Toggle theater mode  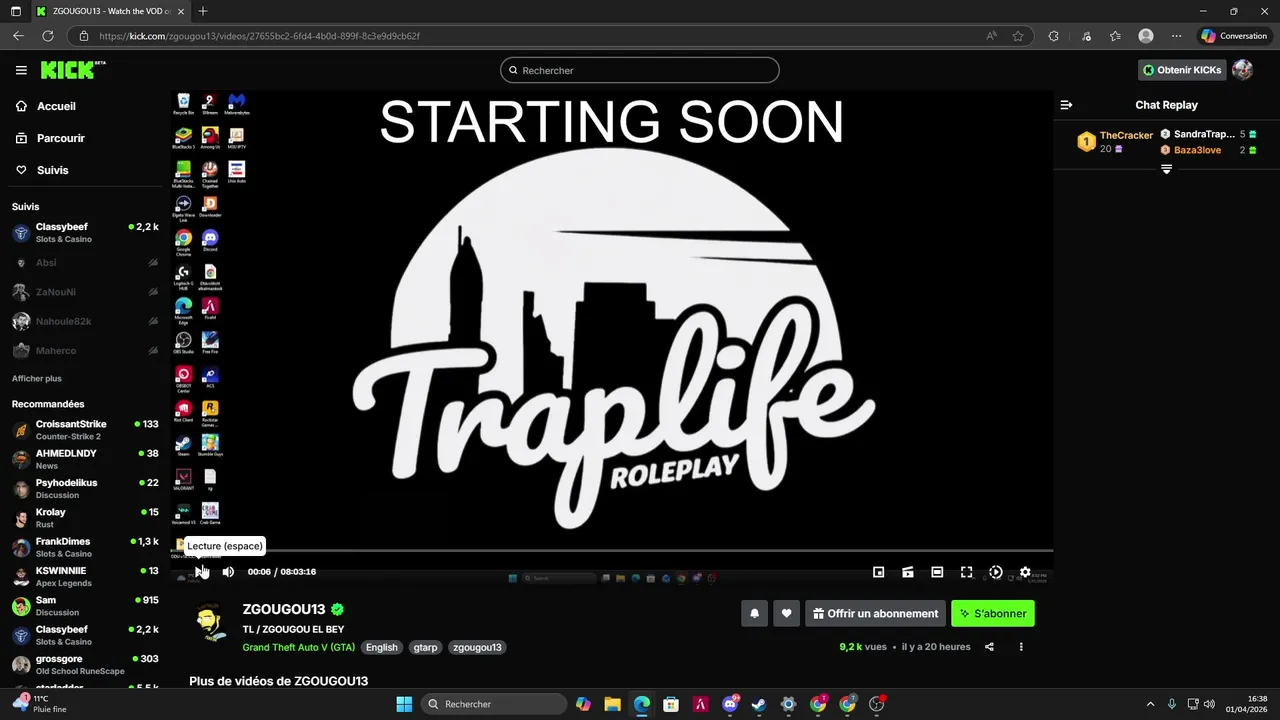click(937, 572)
